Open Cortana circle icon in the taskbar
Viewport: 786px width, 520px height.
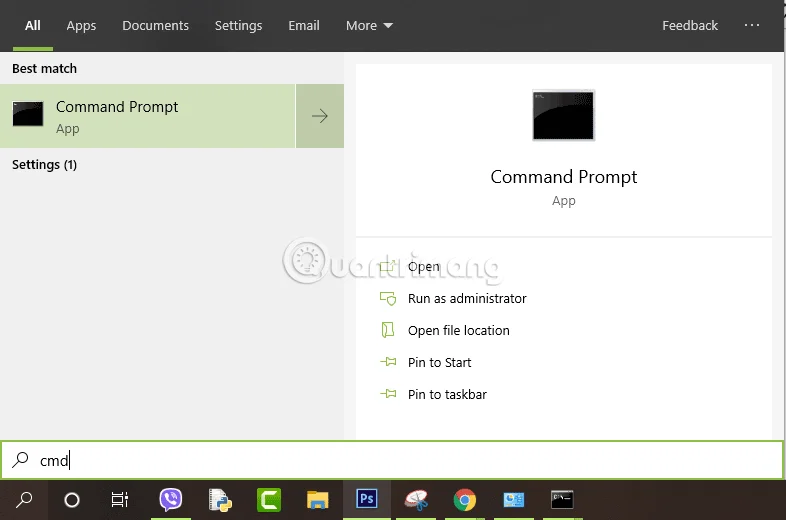[x=72, y=500]
